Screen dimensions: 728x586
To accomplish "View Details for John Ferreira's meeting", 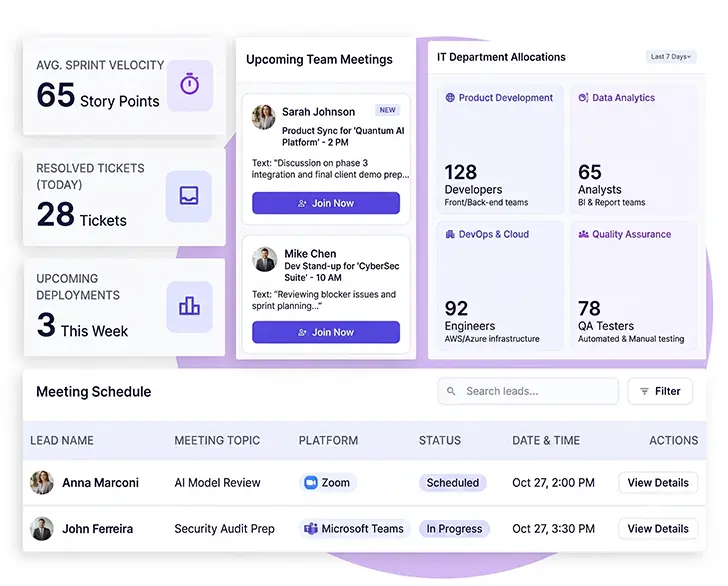I will (658, 528).
